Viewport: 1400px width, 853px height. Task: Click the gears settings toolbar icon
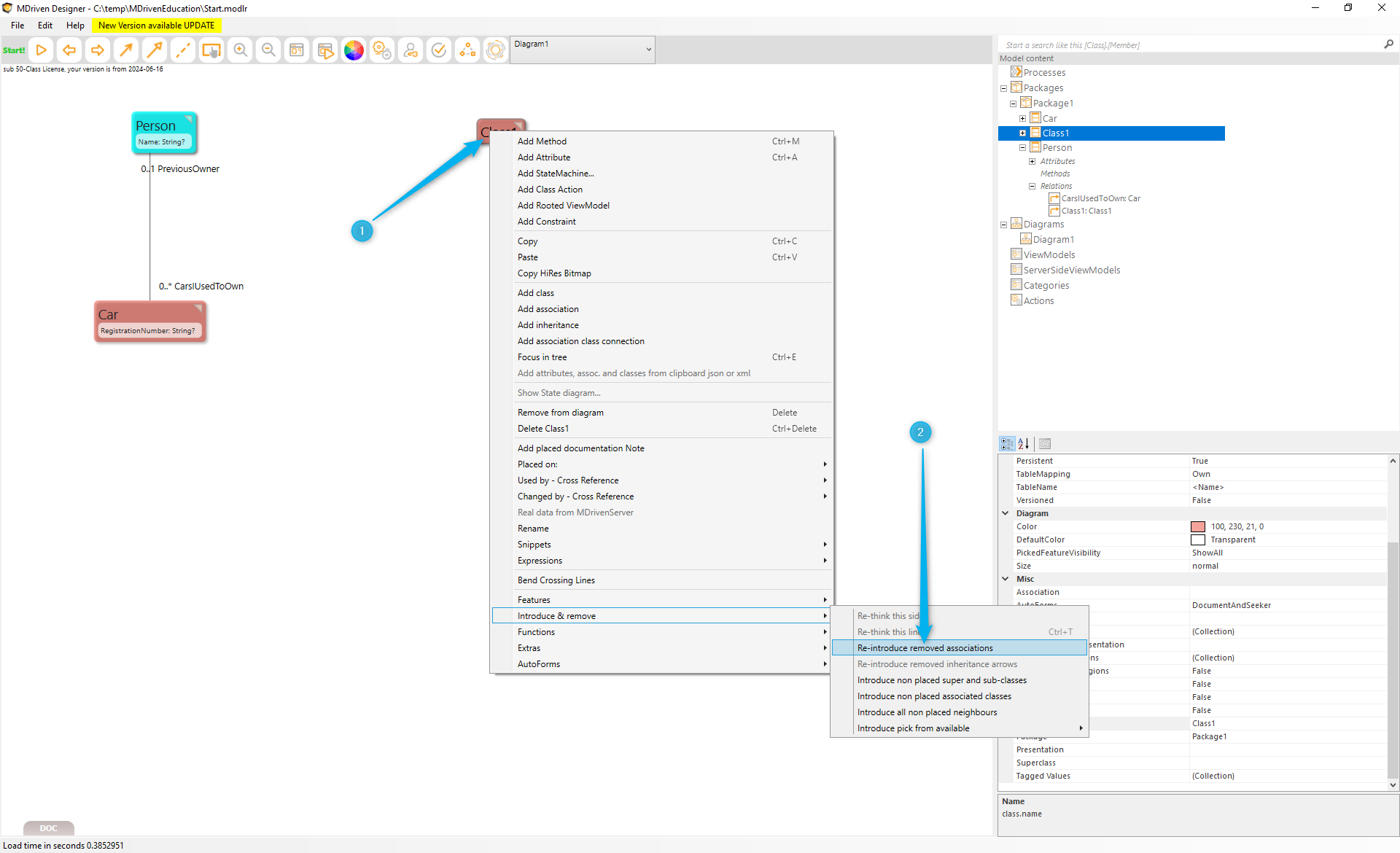(382, 50)
